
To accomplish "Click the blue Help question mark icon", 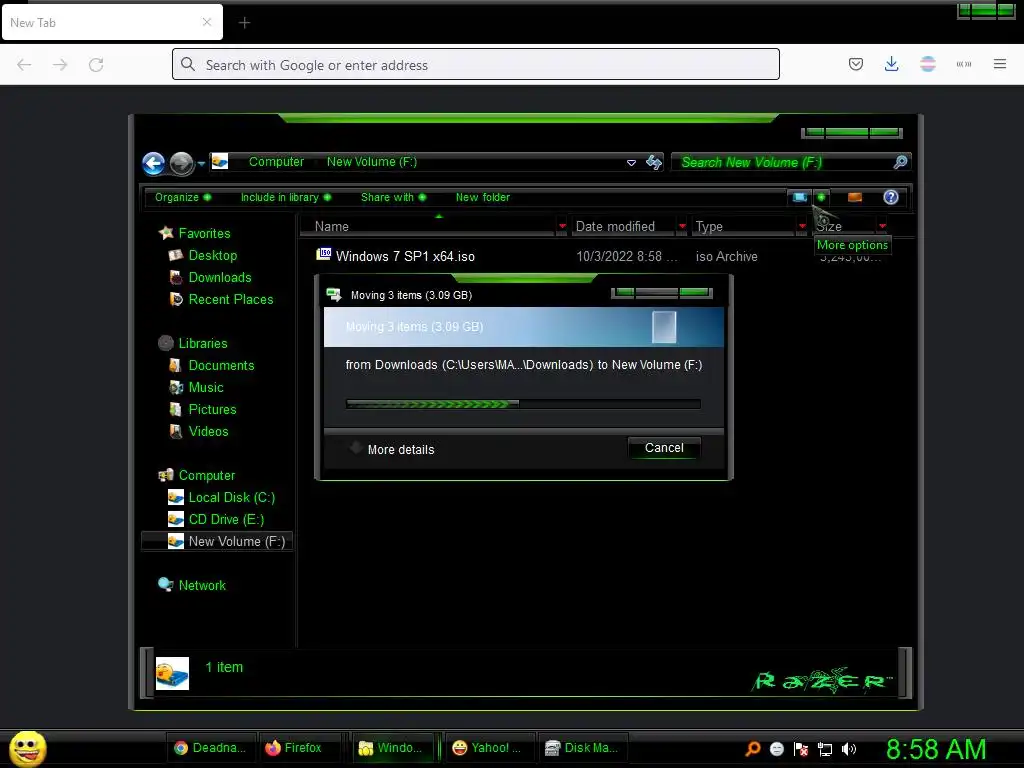I will click(x=891, y=197).
